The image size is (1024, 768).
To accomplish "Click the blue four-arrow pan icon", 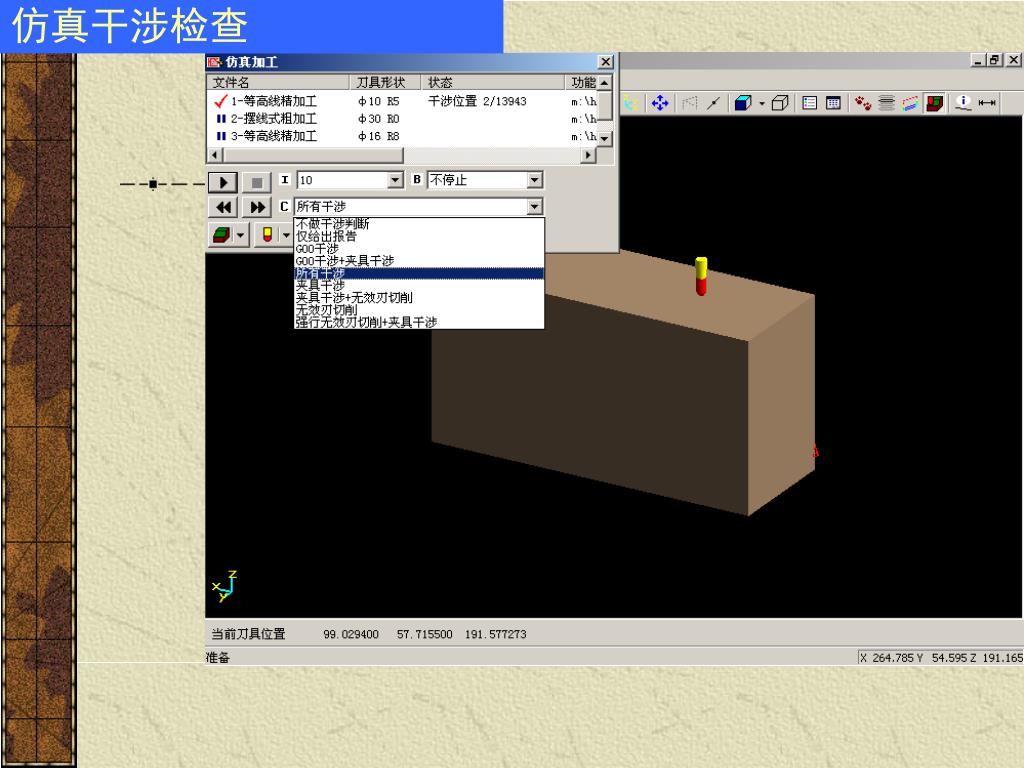I will (x=660, y=103).
